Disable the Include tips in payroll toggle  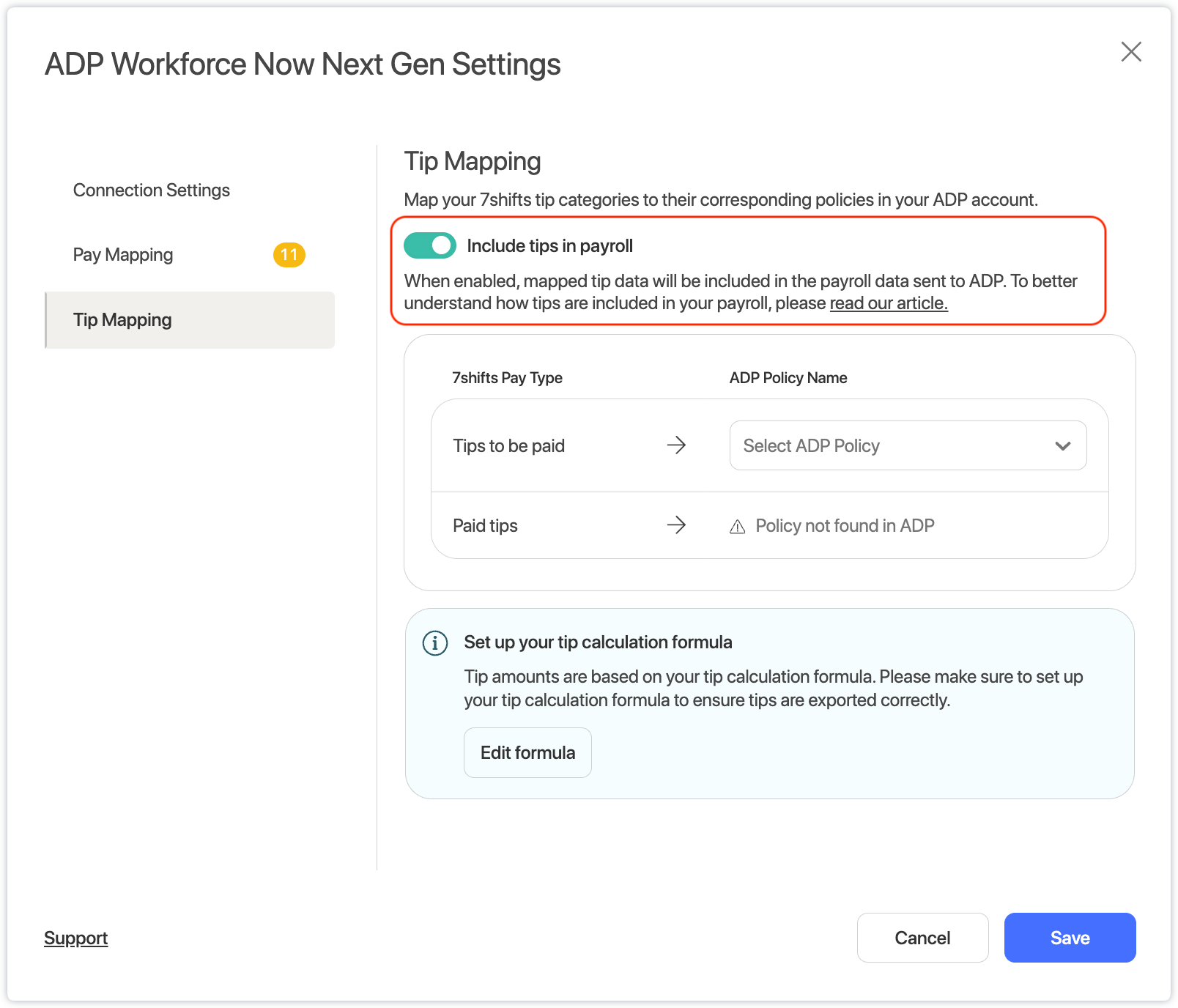click(x=430, y=246)
